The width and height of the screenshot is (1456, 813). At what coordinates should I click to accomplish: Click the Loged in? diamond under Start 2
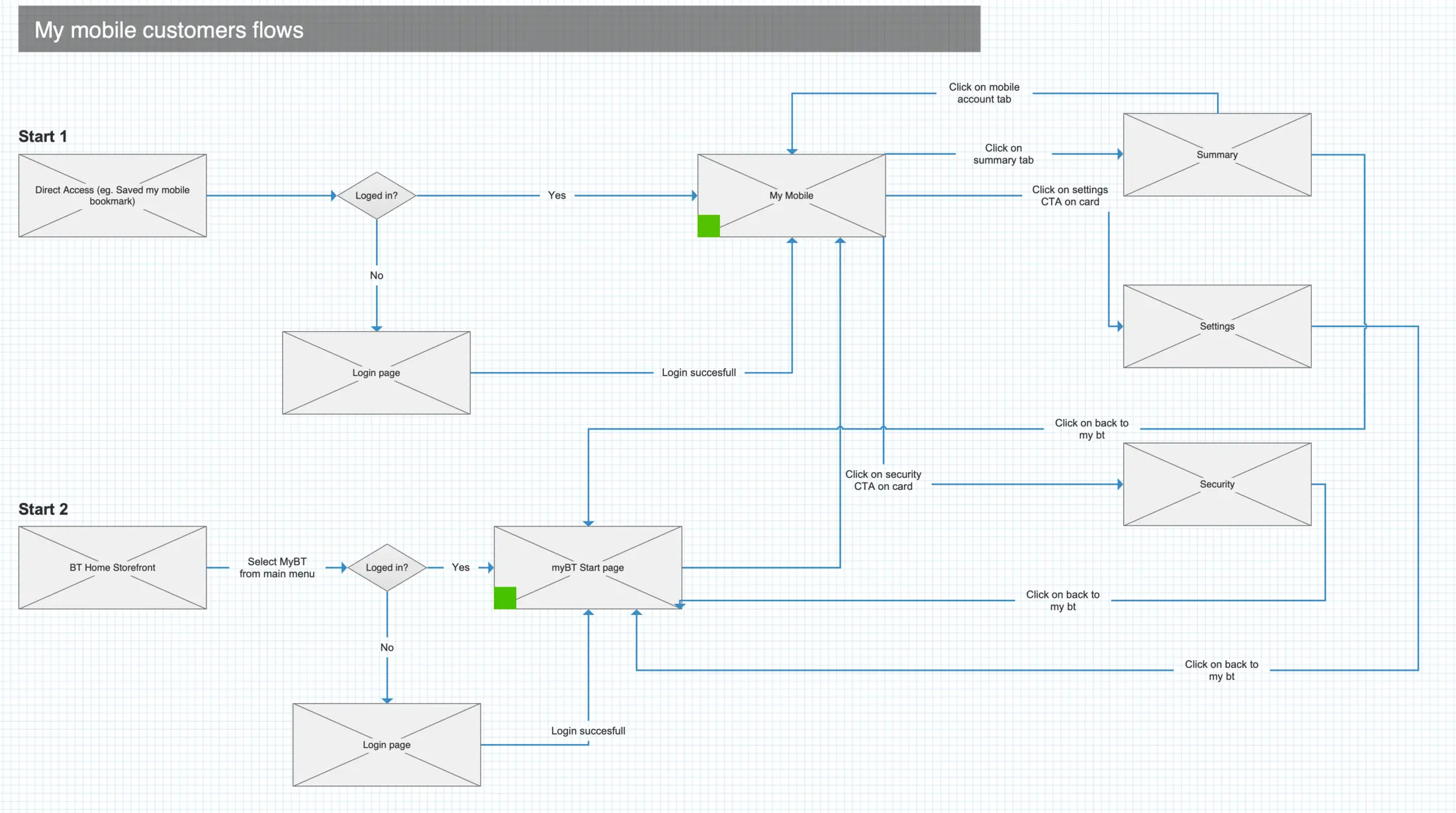[387, 567]
